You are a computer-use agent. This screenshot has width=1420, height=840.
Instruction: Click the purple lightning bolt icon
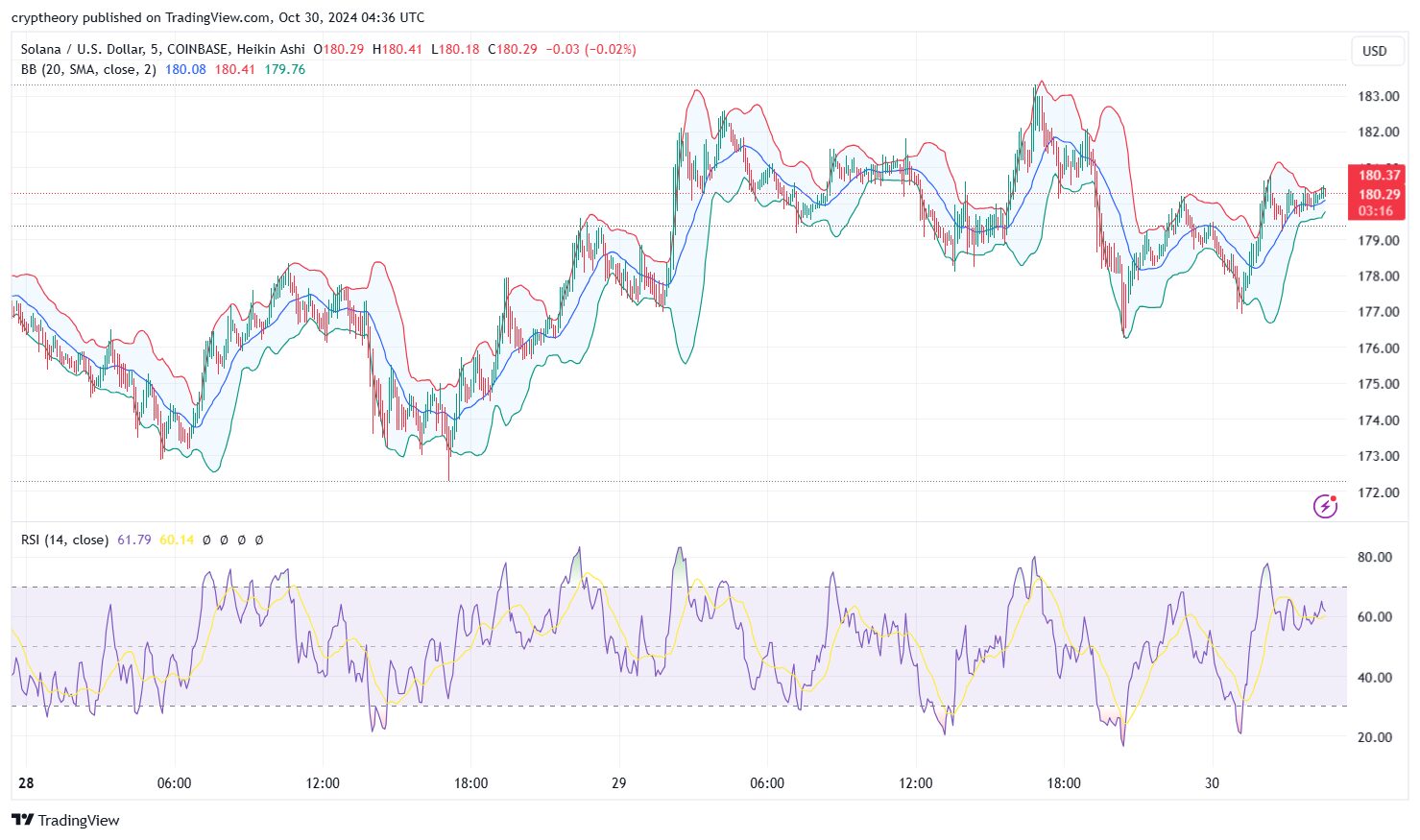point(1325,506)
